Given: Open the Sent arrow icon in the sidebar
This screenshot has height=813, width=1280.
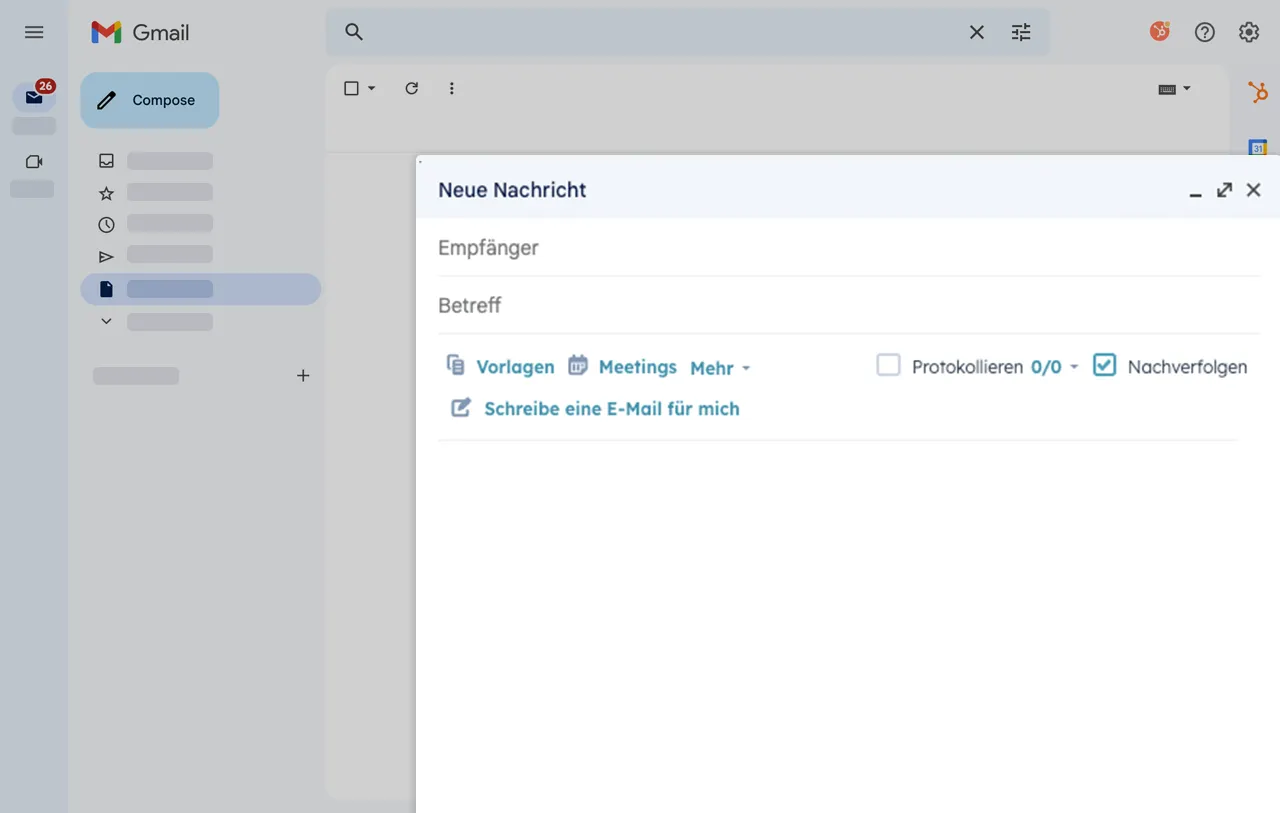Looking at the screenshot, I should point(107,257).
